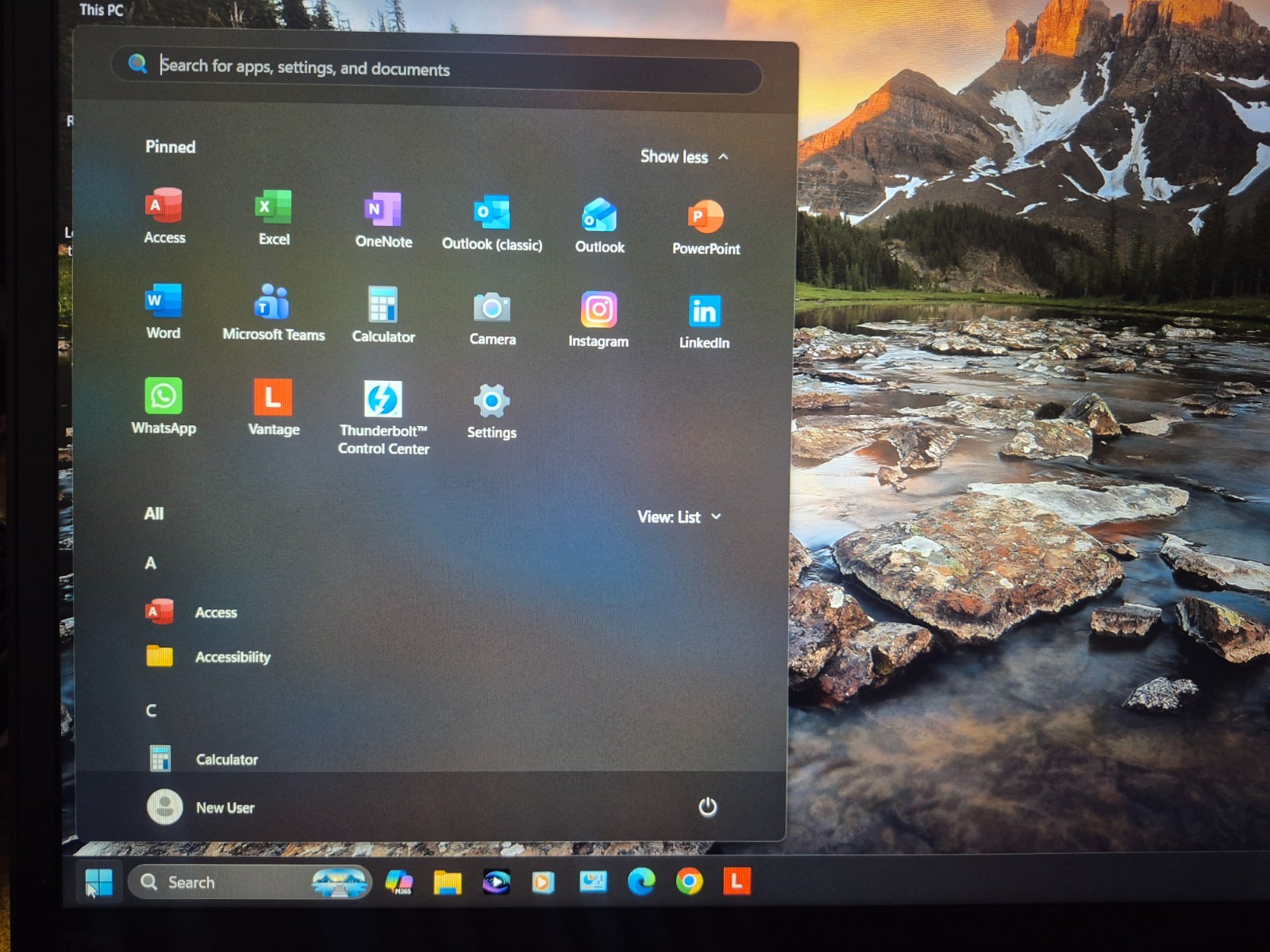Open Settings from pinned apps
This screenshot has width=1270, height=952.
click(491, 410)
